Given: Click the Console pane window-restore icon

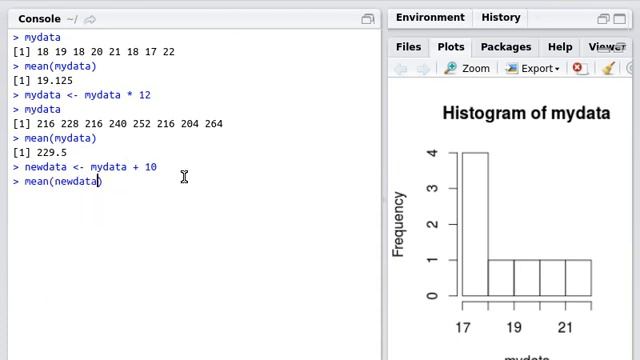Looking at the screenshot, I should click(x=368, y=19).
